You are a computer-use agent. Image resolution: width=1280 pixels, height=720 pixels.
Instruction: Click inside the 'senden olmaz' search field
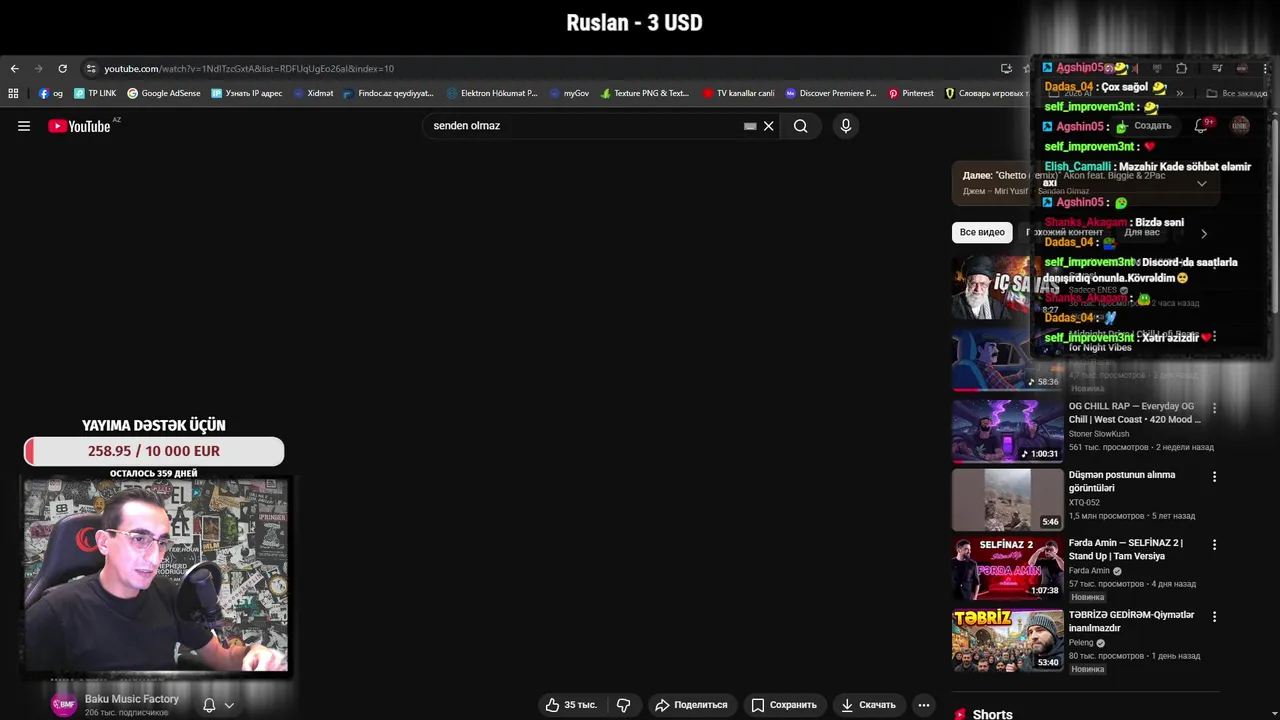tap(585, 126)
